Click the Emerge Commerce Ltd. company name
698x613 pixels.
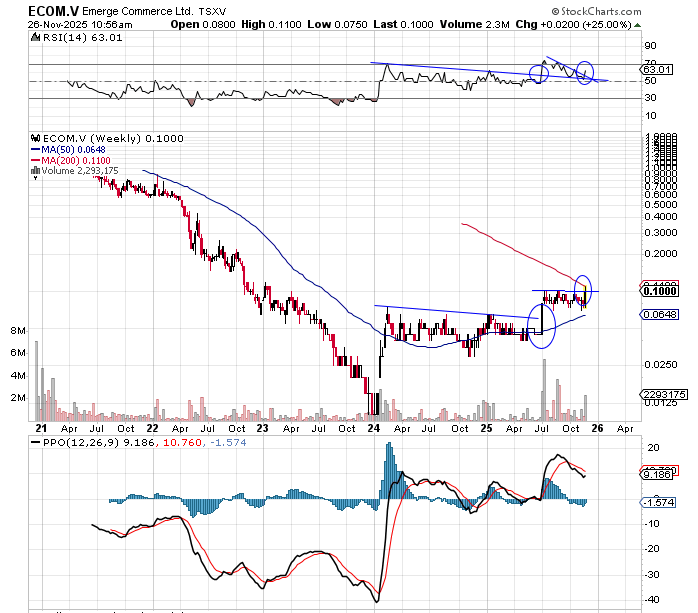click(138, 11)
